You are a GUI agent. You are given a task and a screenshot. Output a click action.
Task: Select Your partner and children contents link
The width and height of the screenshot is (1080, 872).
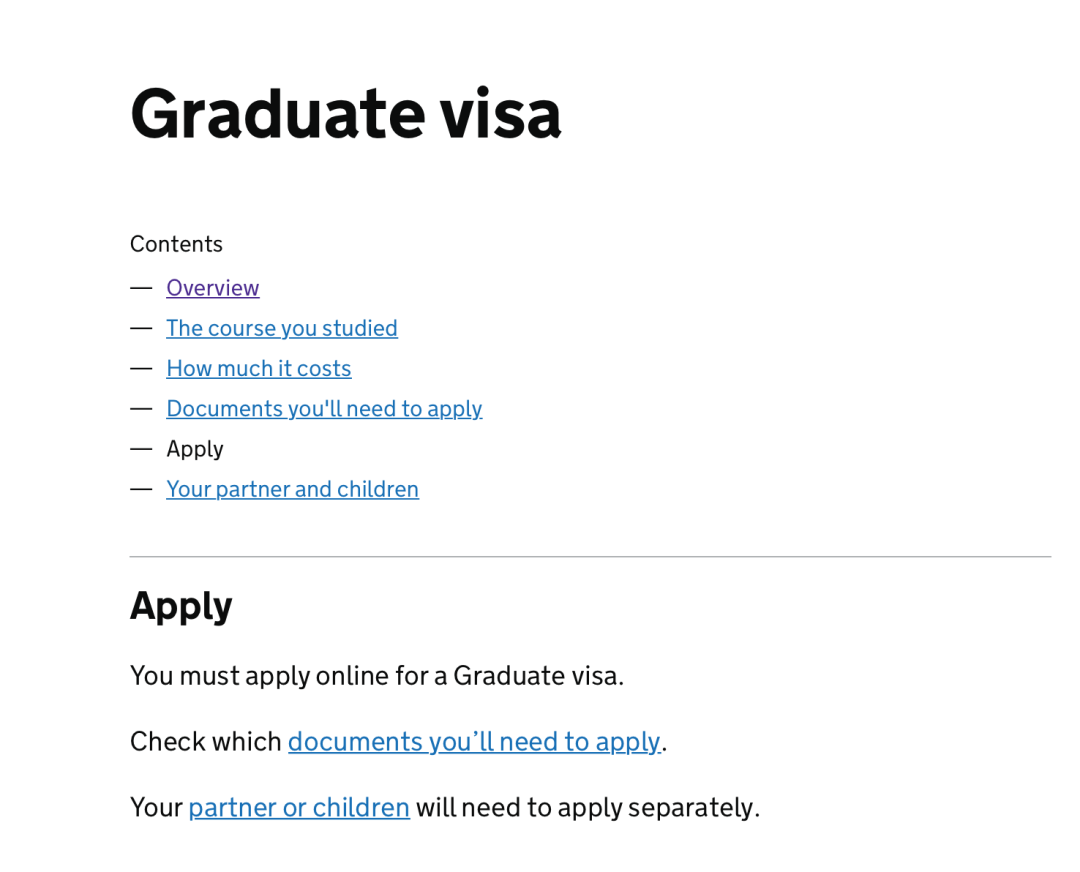(x=293, y=490)
